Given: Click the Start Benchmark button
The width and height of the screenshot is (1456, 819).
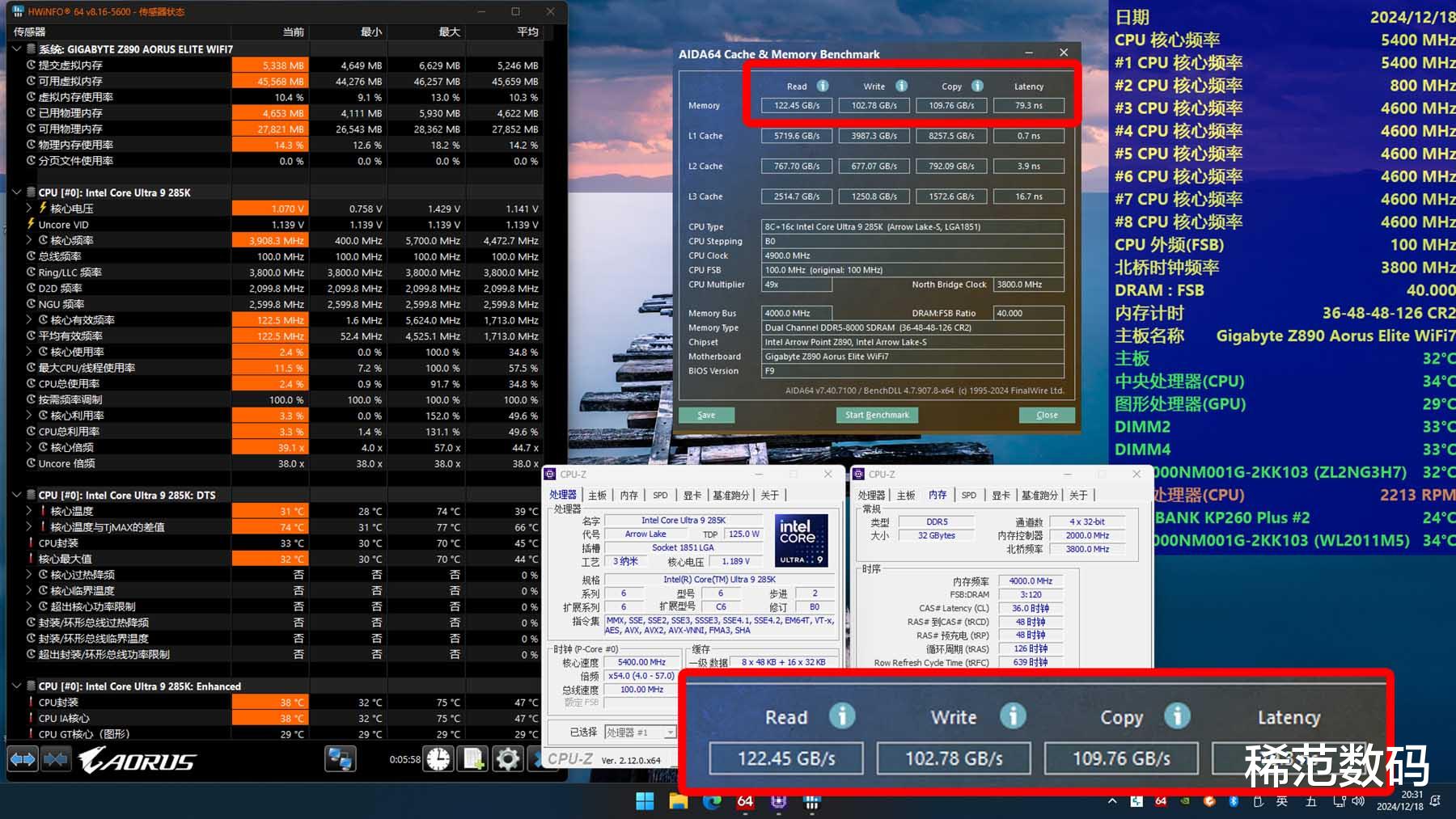Looking at the screenshot, I should pos(877,415).
